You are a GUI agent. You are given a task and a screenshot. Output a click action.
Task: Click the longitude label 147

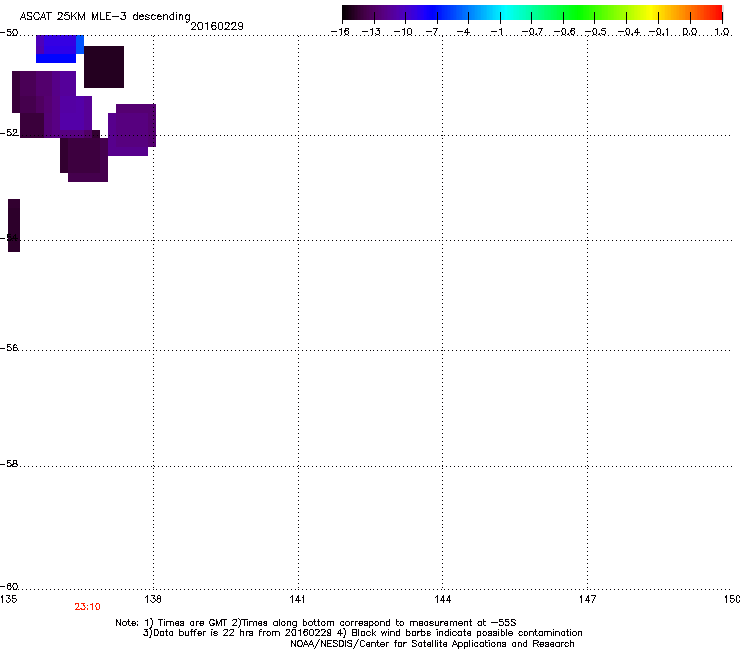coord(587,599)
